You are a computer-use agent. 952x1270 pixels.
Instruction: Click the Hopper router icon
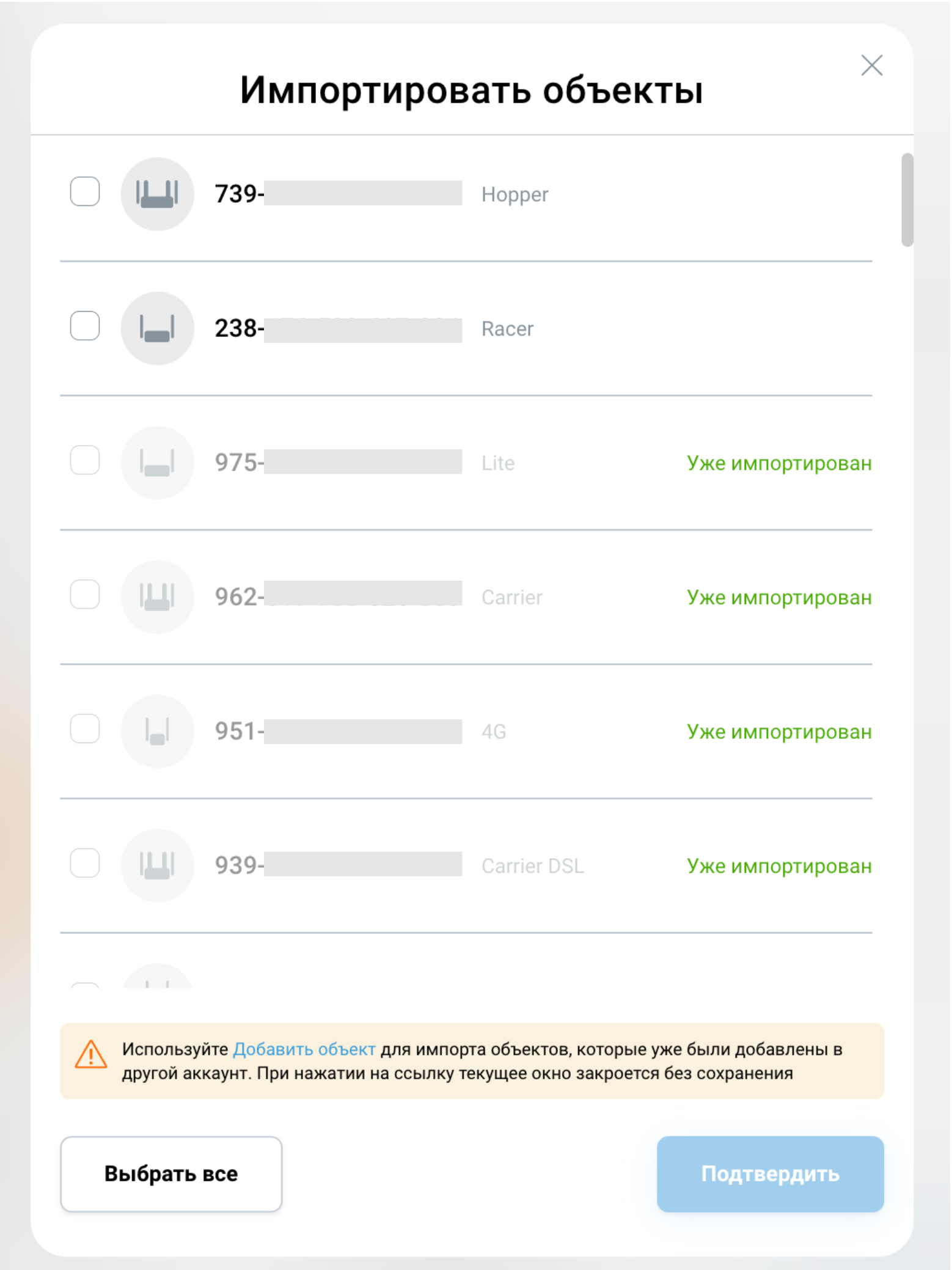[157, 194]
